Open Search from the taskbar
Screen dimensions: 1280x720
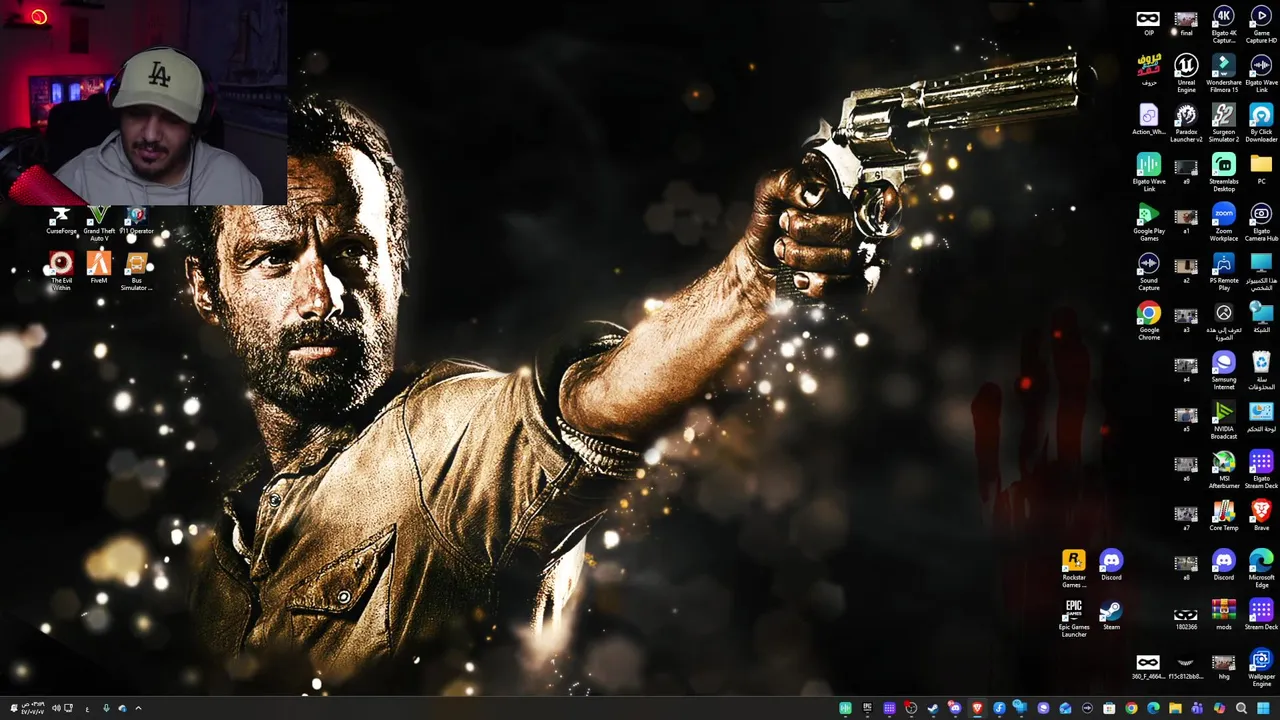pos(1241,708)
